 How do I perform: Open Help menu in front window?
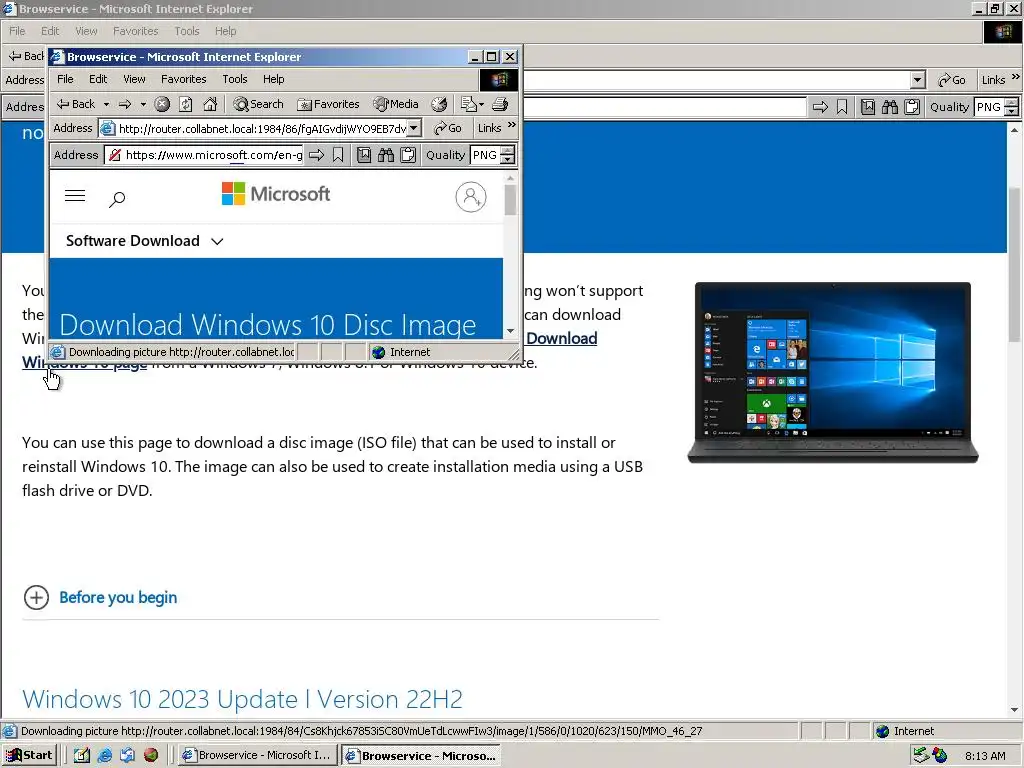coord(274,79)
